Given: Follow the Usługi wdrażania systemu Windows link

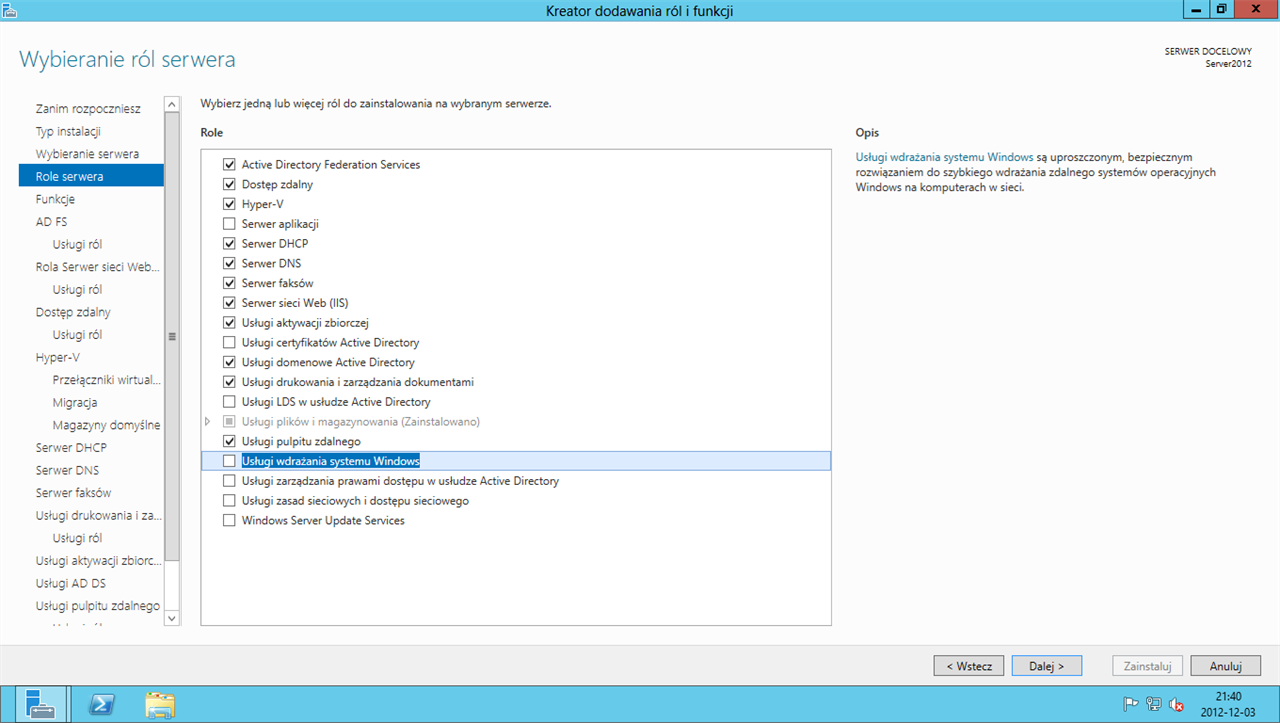Looking at the screenshot, I should pos(944,158).
